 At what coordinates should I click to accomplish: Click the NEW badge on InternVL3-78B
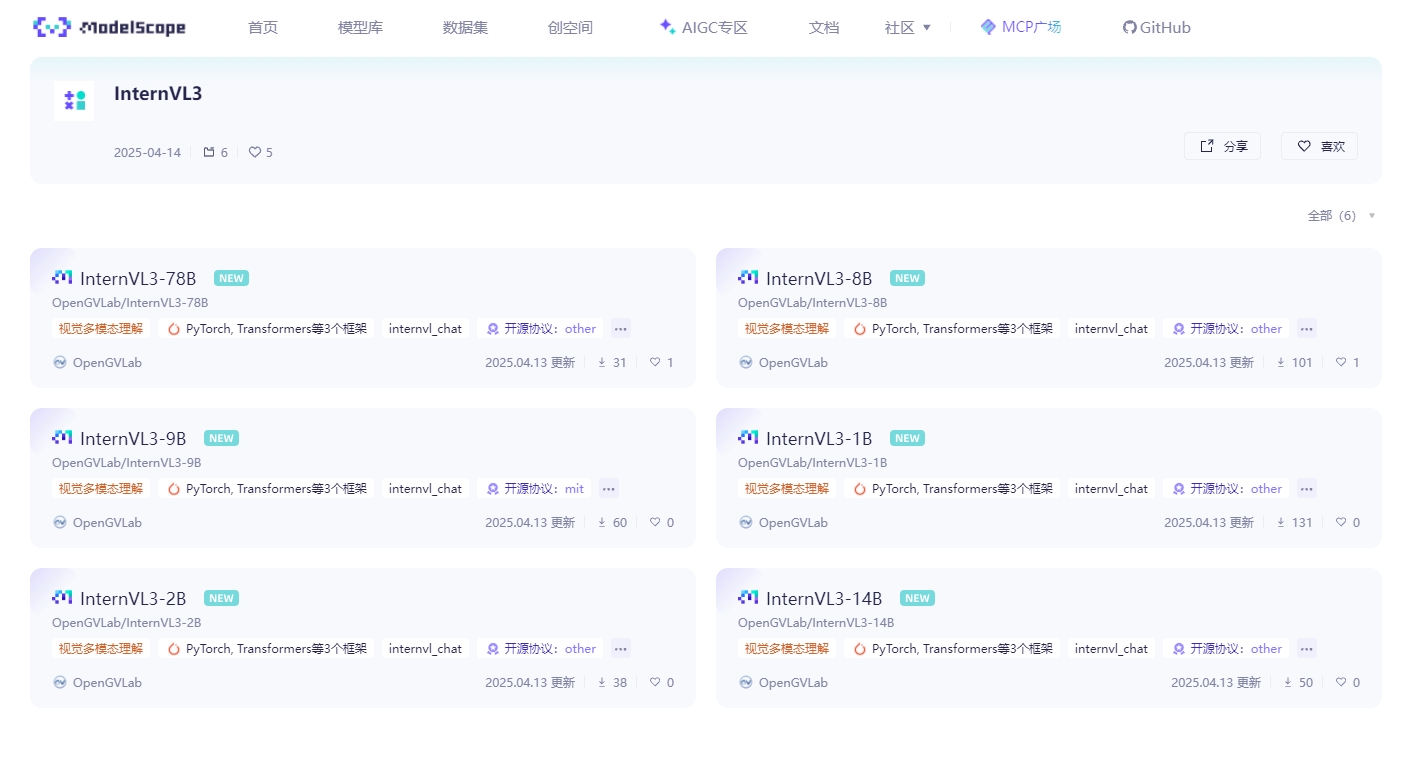[231, 278]
